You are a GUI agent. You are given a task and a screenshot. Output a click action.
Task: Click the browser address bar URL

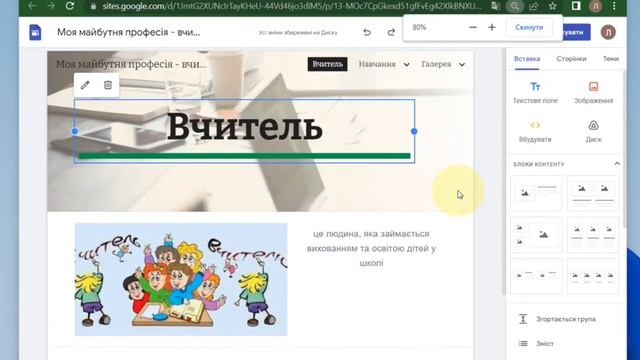(291, 6)
